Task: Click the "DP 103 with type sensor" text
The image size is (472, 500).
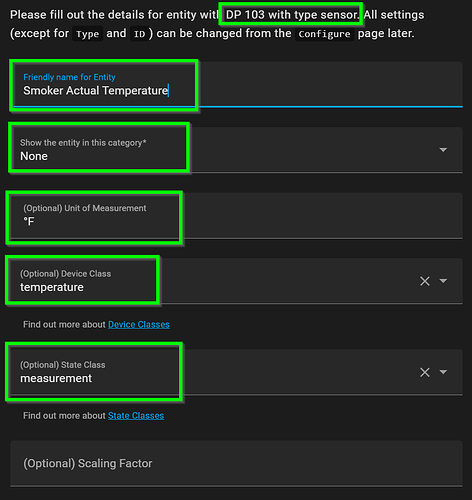Action: click(292, 15)
